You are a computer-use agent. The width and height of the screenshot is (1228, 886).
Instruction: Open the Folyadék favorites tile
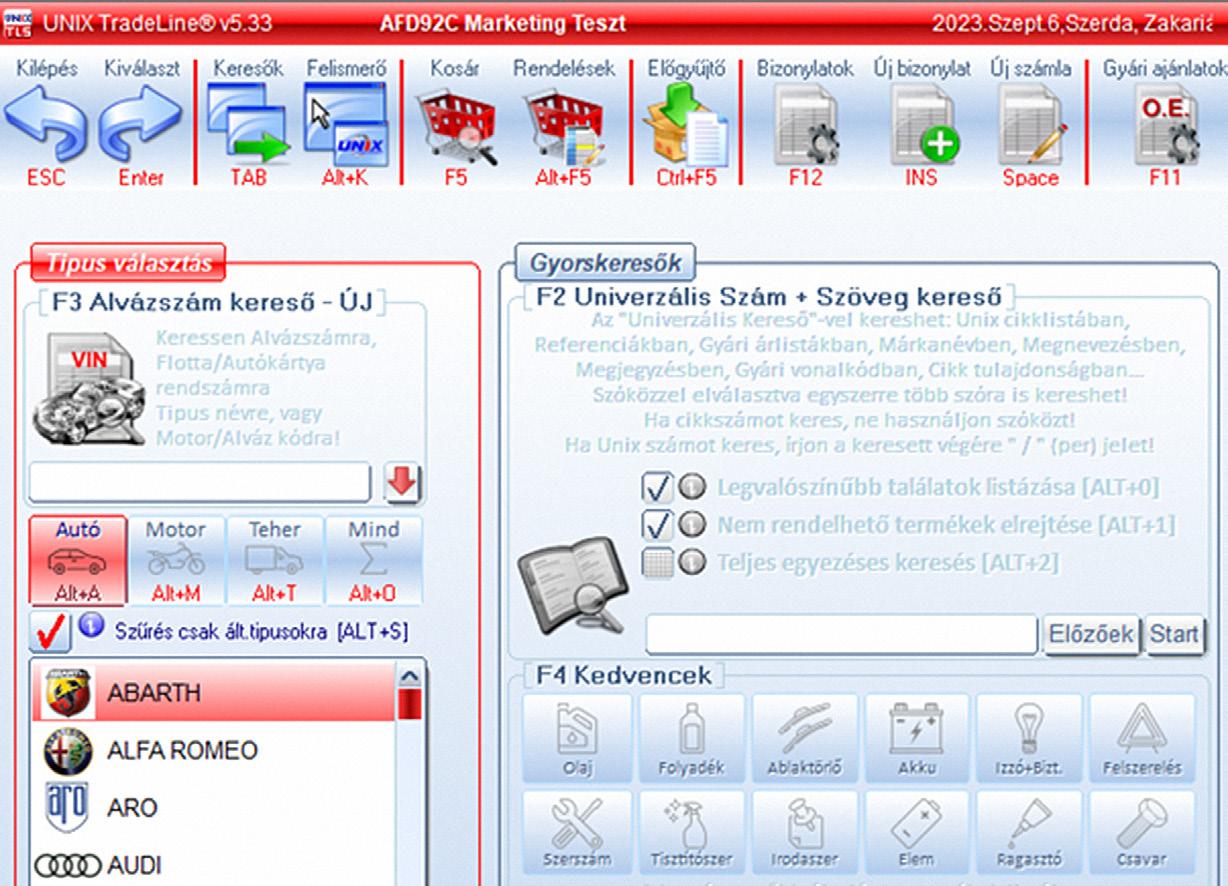[x=691, y=738]
